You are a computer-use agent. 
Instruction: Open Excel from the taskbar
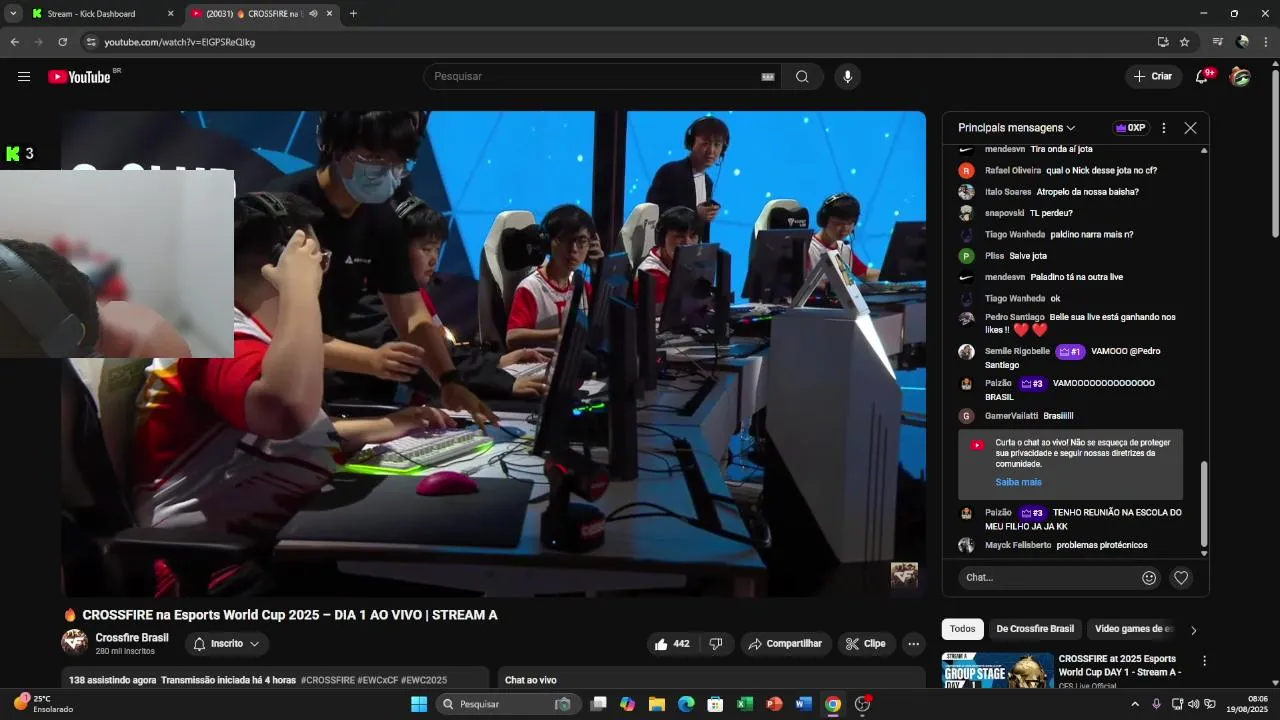(x=745, y=704)
